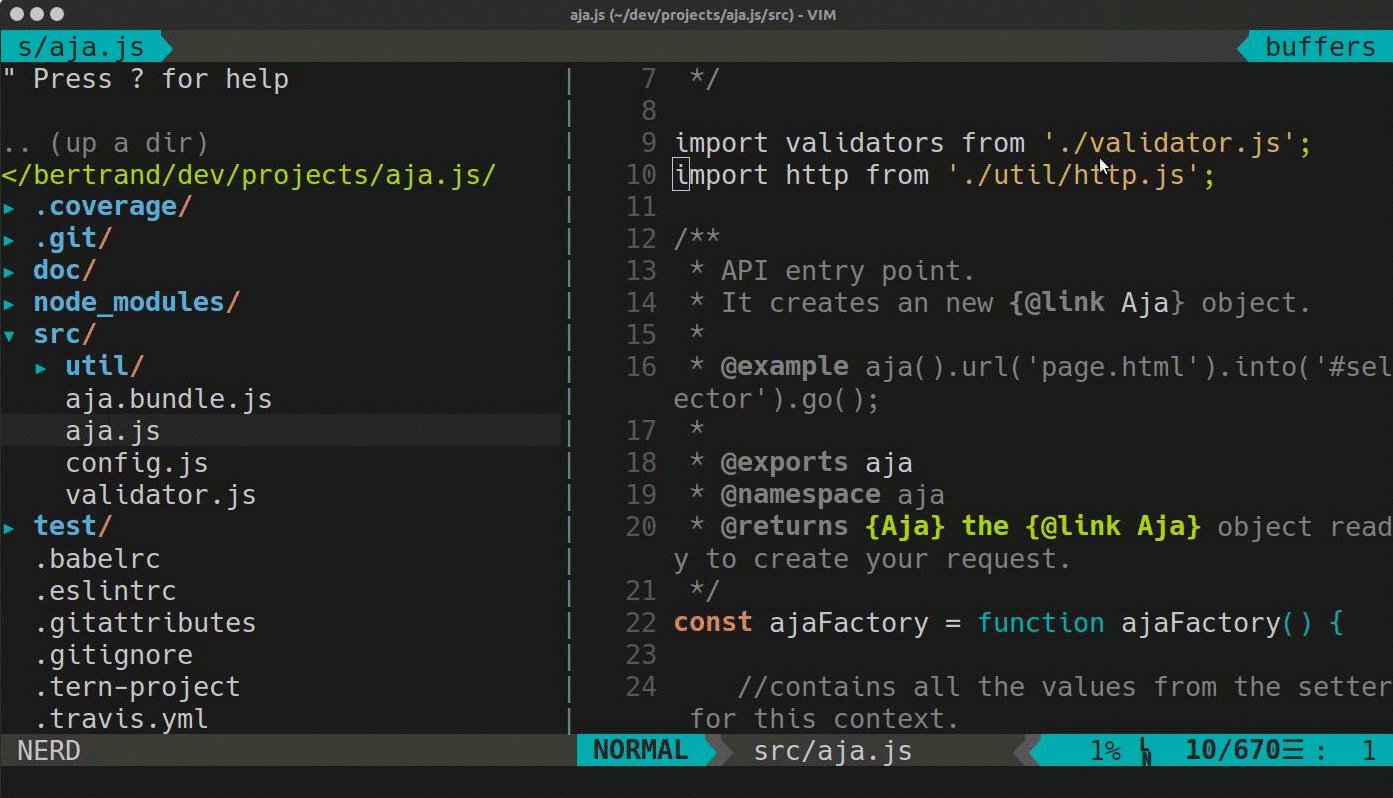Expand the util folder arrow
Viewport: 1393px width, 798px height.
[x=41, y=368]
